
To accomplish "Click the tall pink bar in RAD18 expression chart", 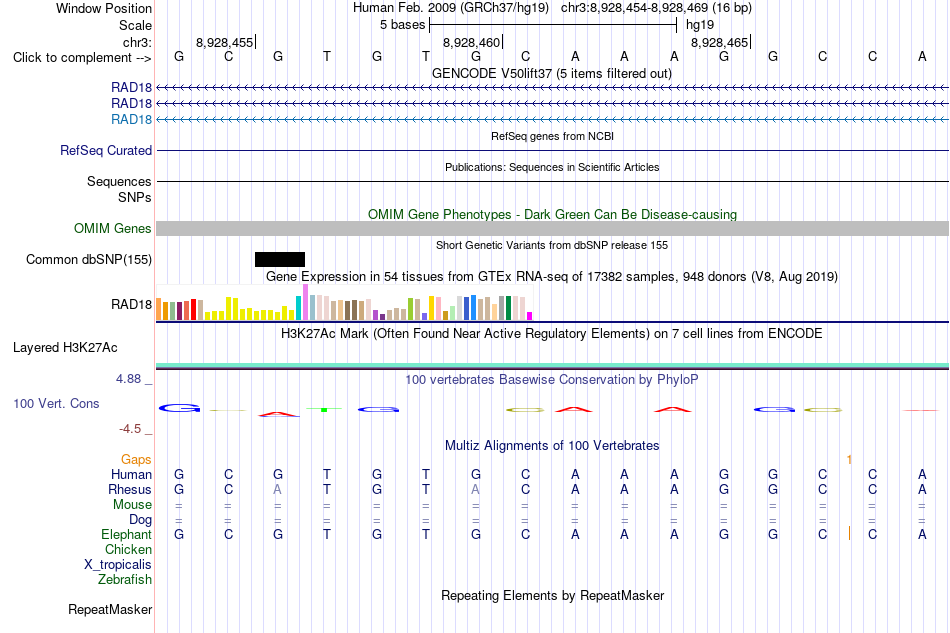I will click(x=305, y=302).
